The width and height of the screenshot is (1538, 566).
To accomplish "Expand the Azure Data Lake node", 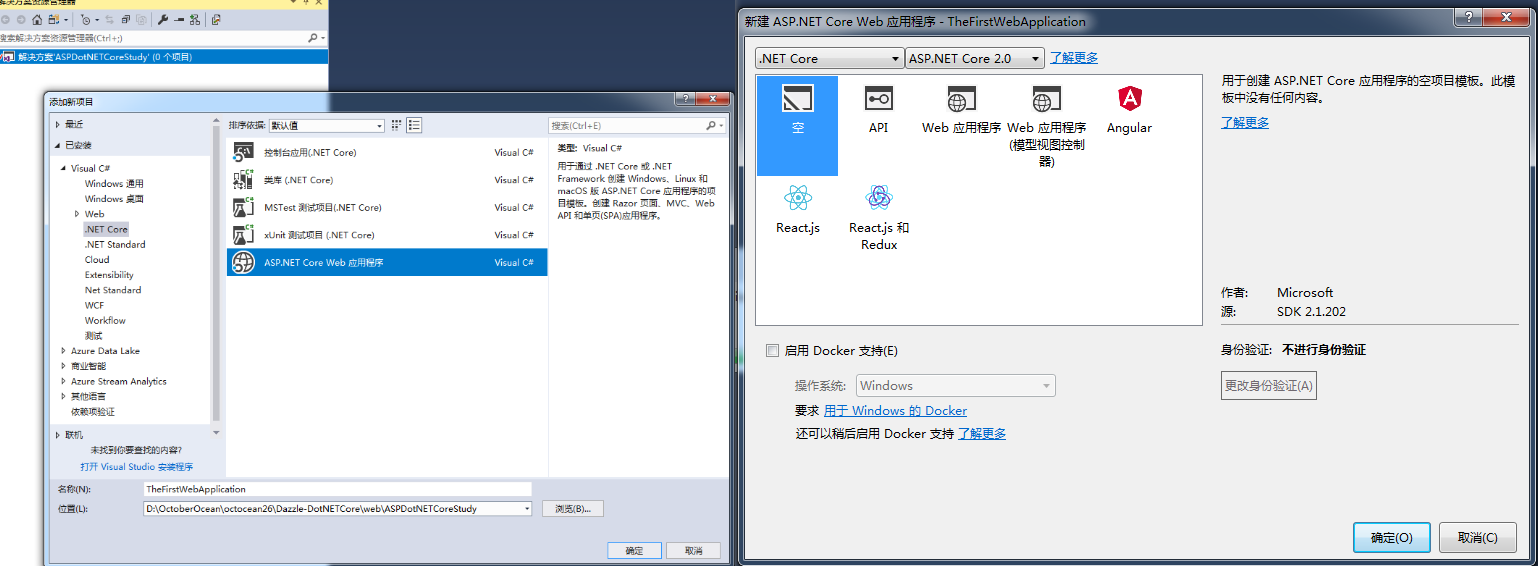I will point(64,351).
